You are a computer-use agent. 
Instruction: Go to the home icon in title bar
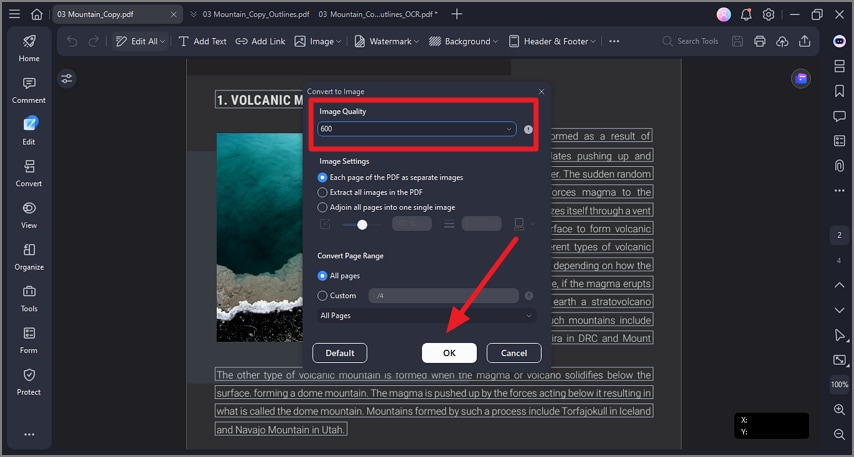click(x=36, y=14)
